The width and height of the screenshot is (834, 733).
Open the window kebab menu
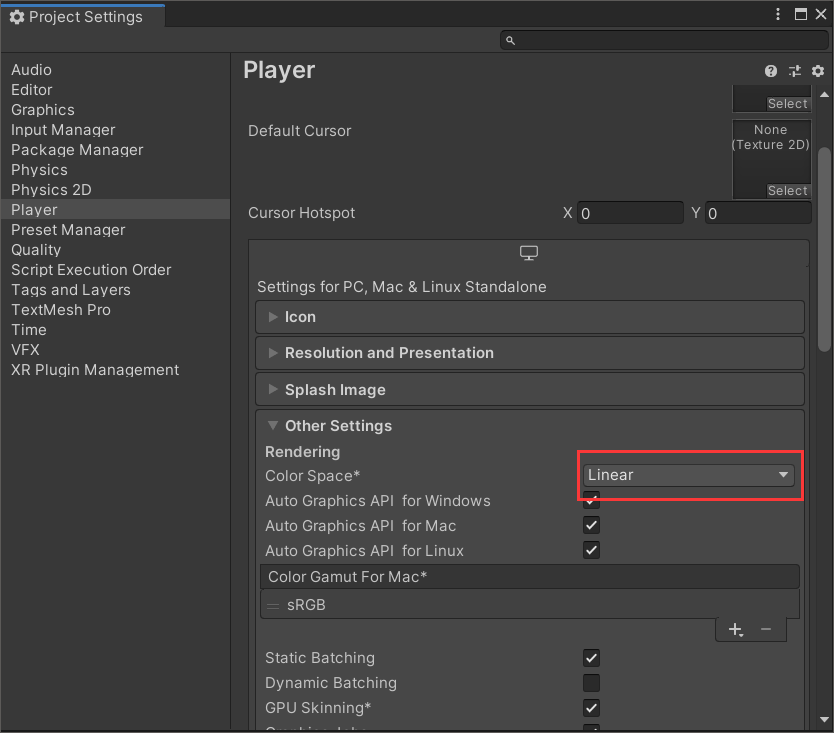[x=778, y=14]
